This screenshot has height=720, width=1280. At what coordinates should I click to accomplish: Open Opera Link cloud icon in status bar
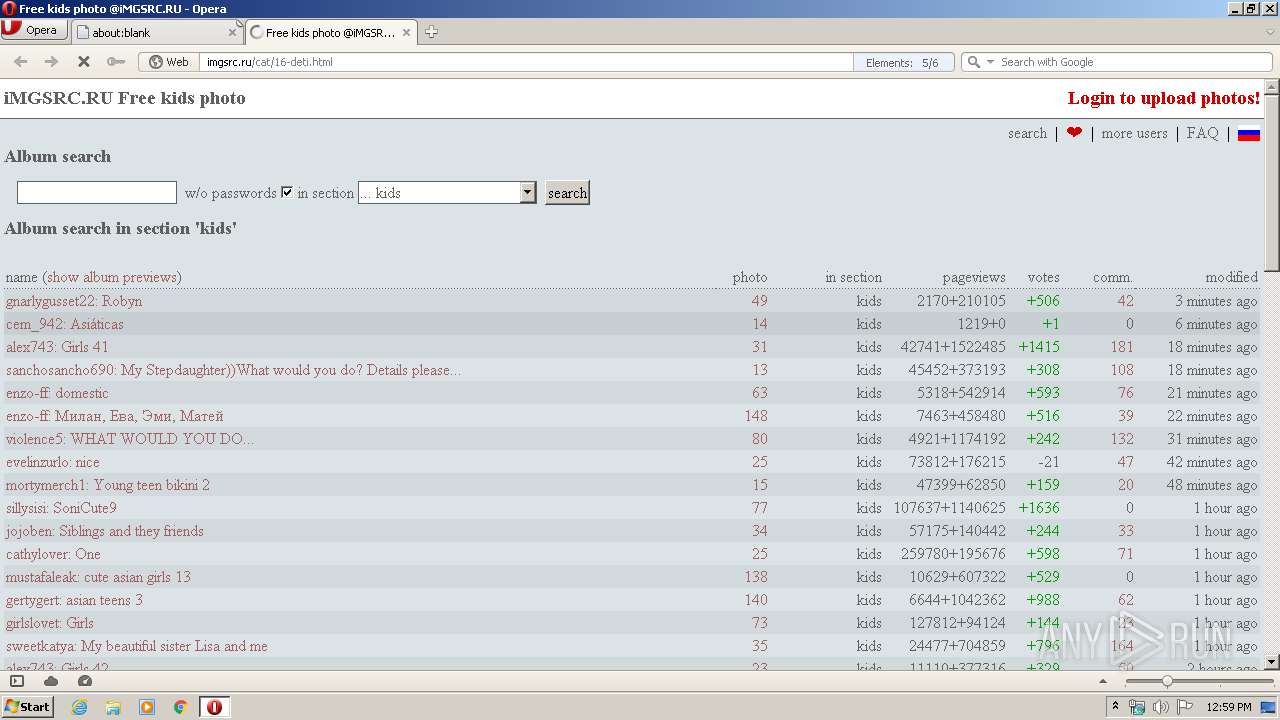(51, 681)
